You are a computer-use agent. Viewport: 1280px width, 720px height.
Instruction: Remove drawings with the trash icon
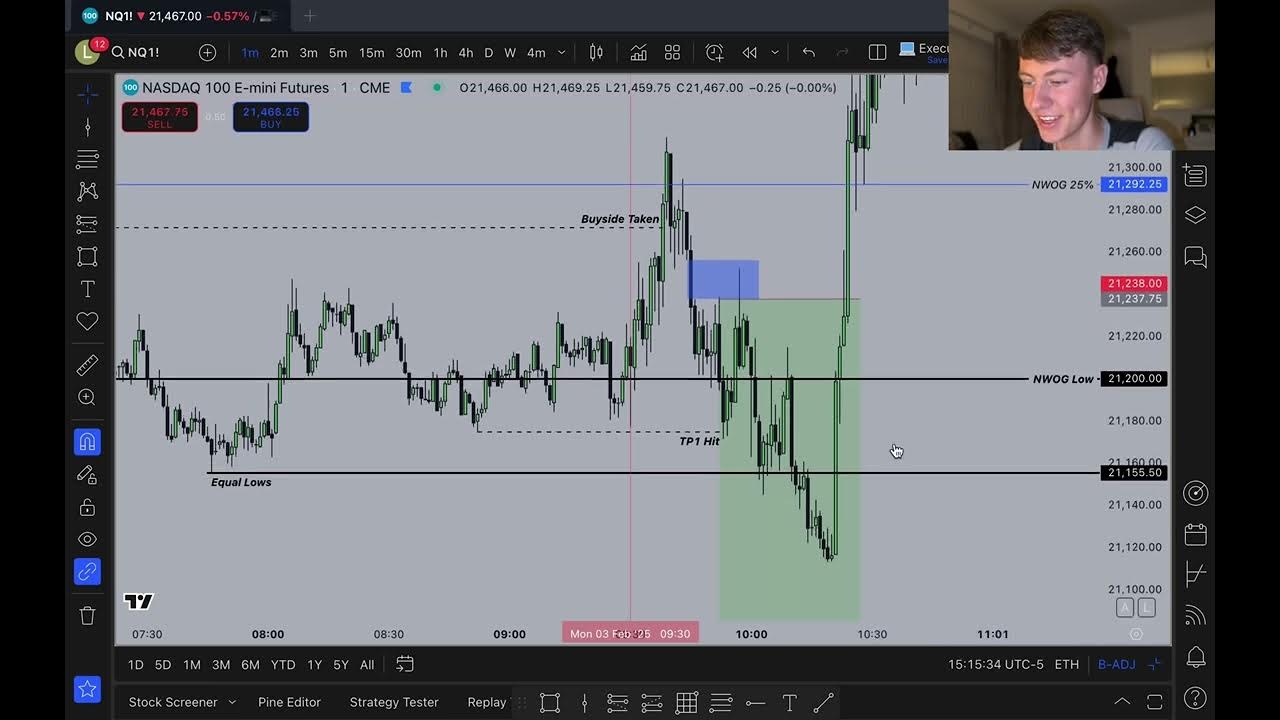click(87, 615)
